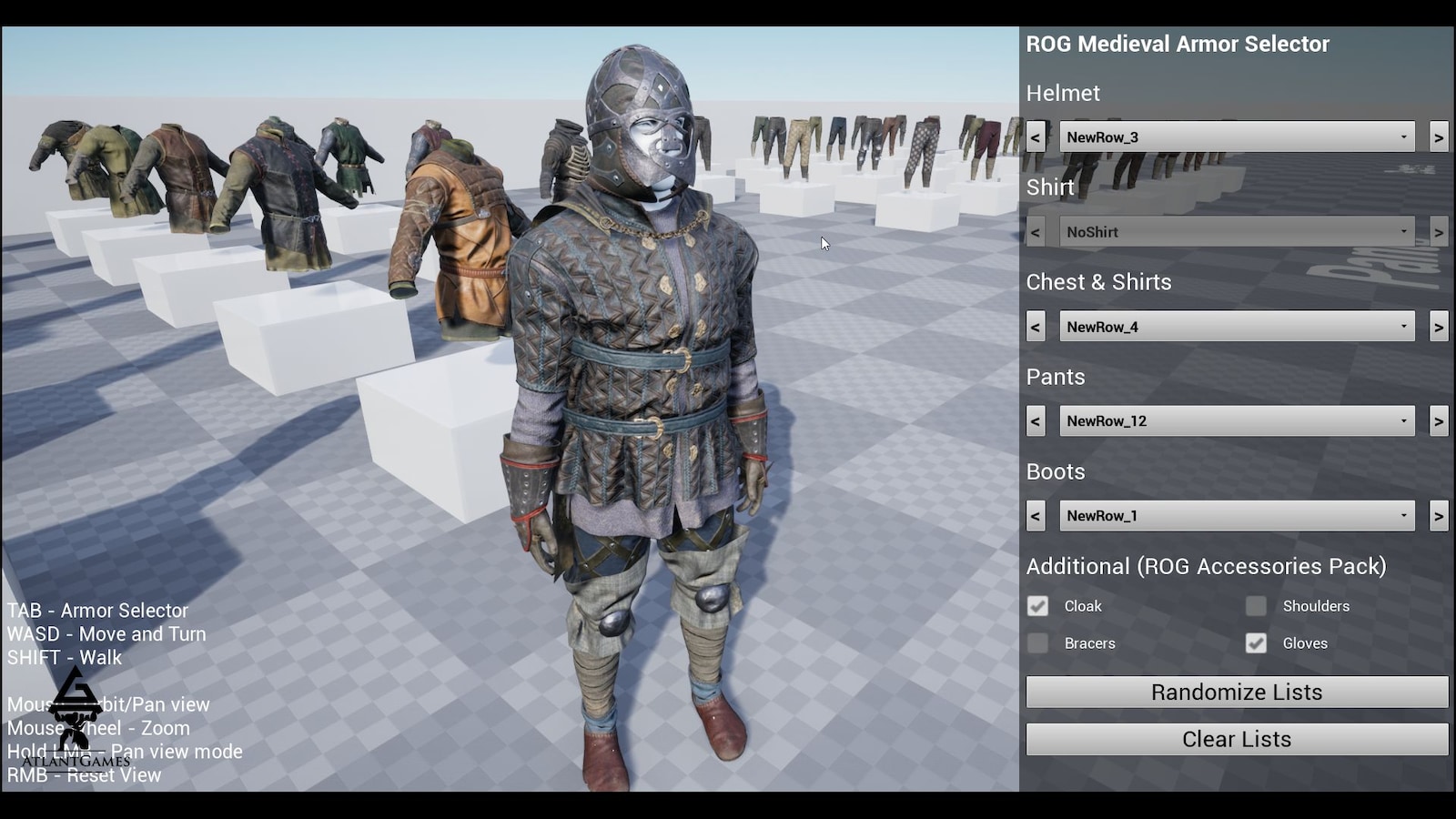Click the 'SHIFT - Walk' hint text
The height and width of the screenshot is (819, 1456).
[65, 658]
